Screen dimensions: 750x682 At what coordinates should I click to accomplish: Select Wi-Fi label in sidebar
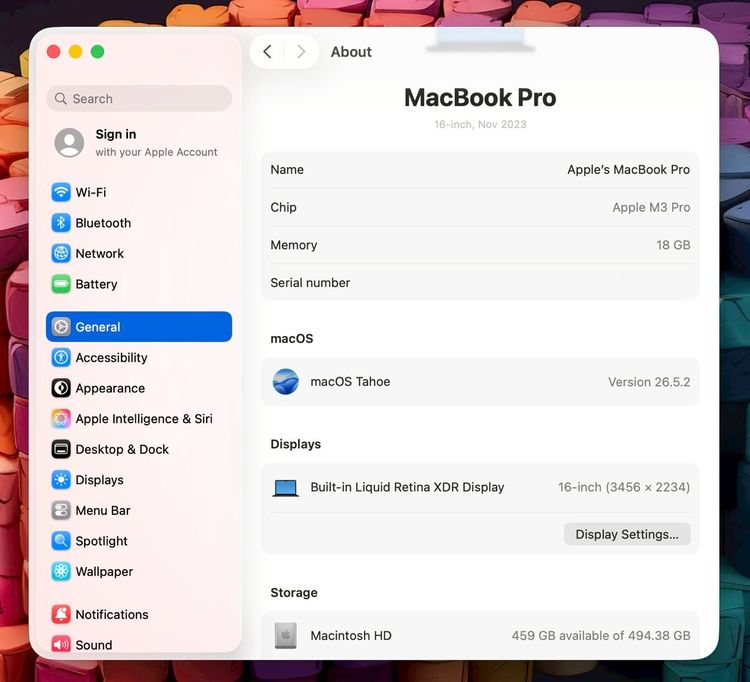91,192
